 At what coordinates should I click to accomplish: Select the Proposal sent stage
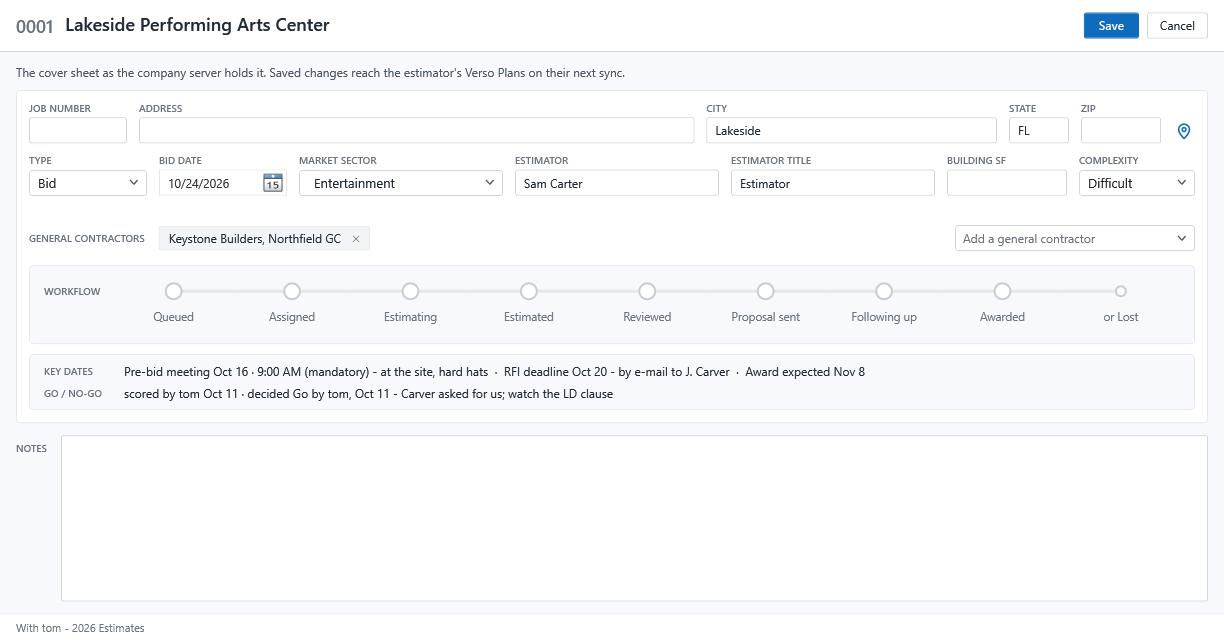click(x=765, y=291)
